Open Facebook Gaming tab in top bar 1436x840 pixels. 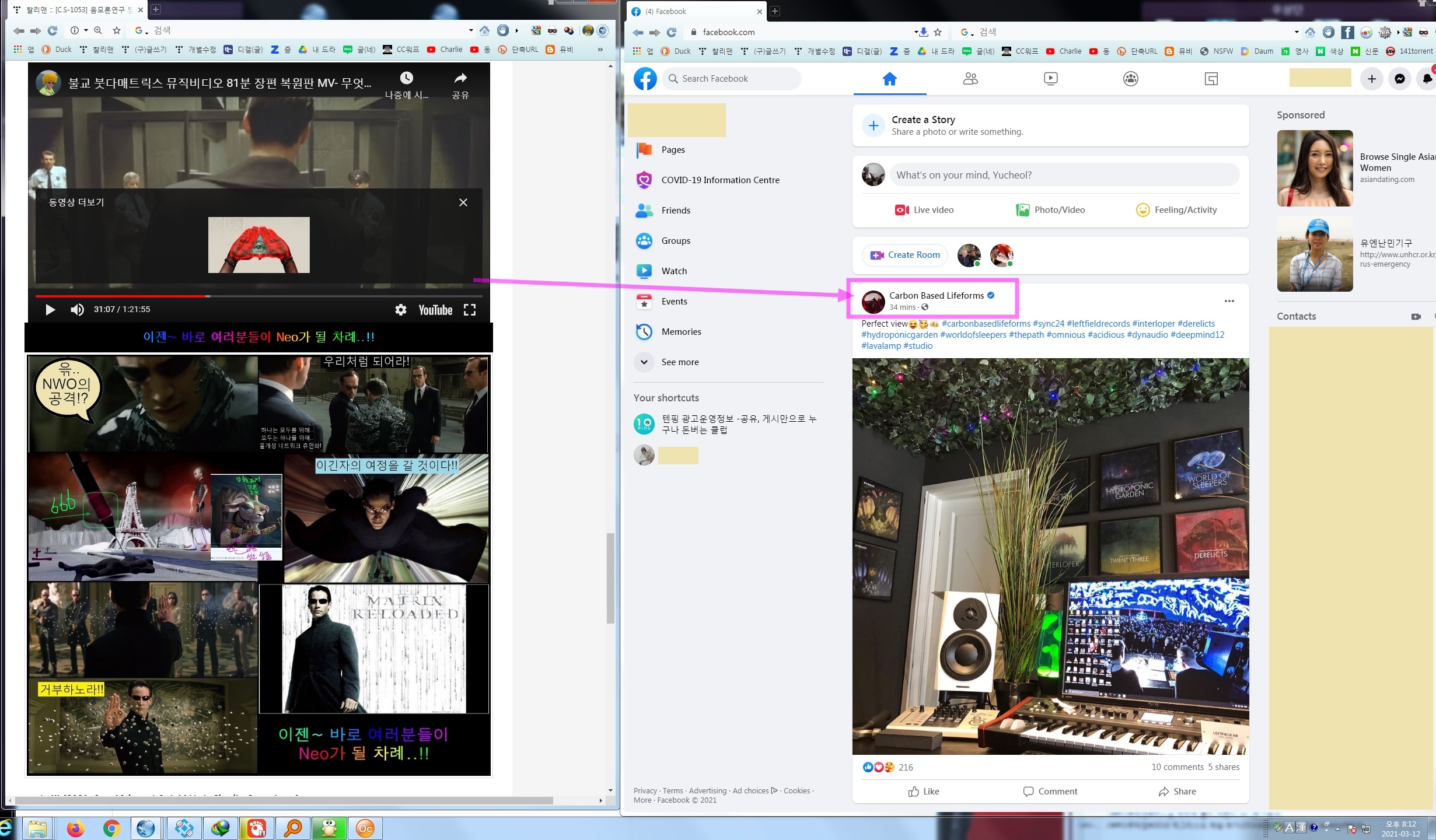[1211, 79]
